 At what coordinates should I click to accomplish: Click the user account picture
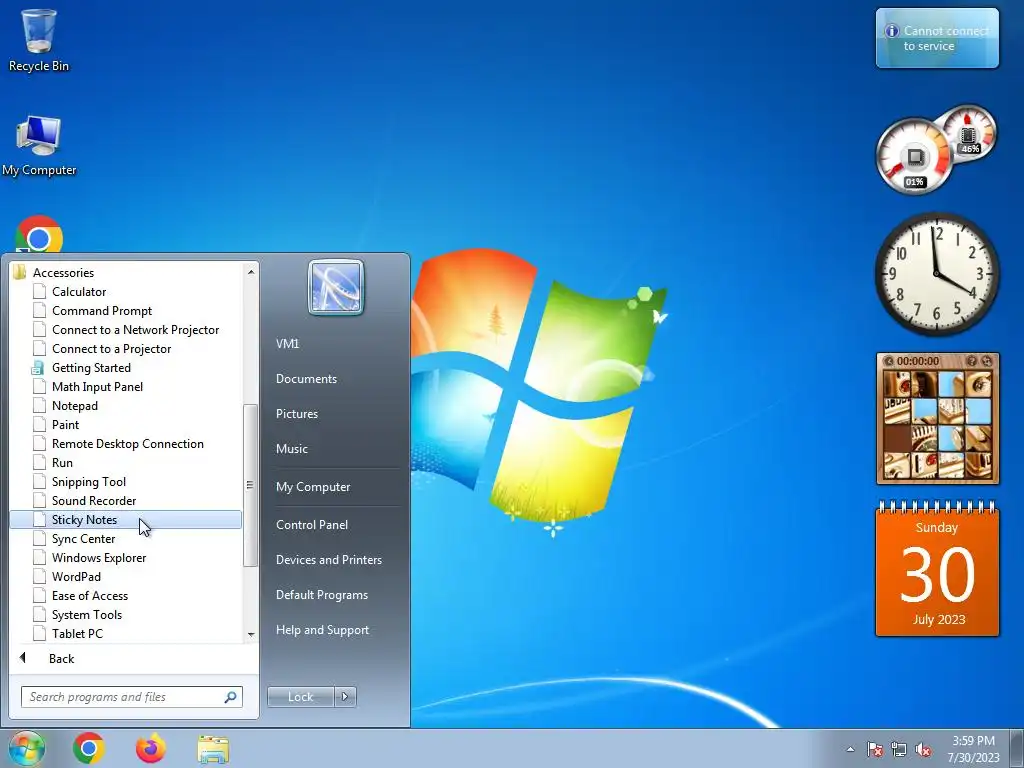coord(336,287)
